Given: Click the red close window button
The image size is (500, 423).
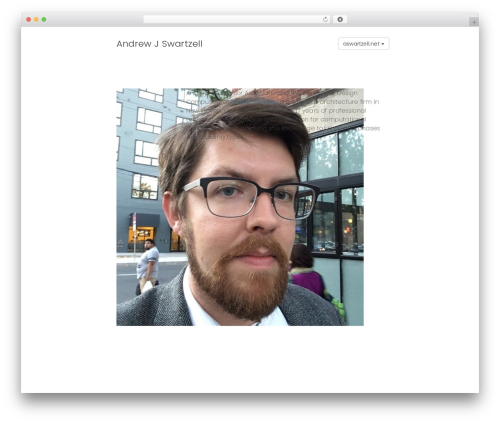Looking at the screenshot, I should pyautogui.click(x=29, y=20).
